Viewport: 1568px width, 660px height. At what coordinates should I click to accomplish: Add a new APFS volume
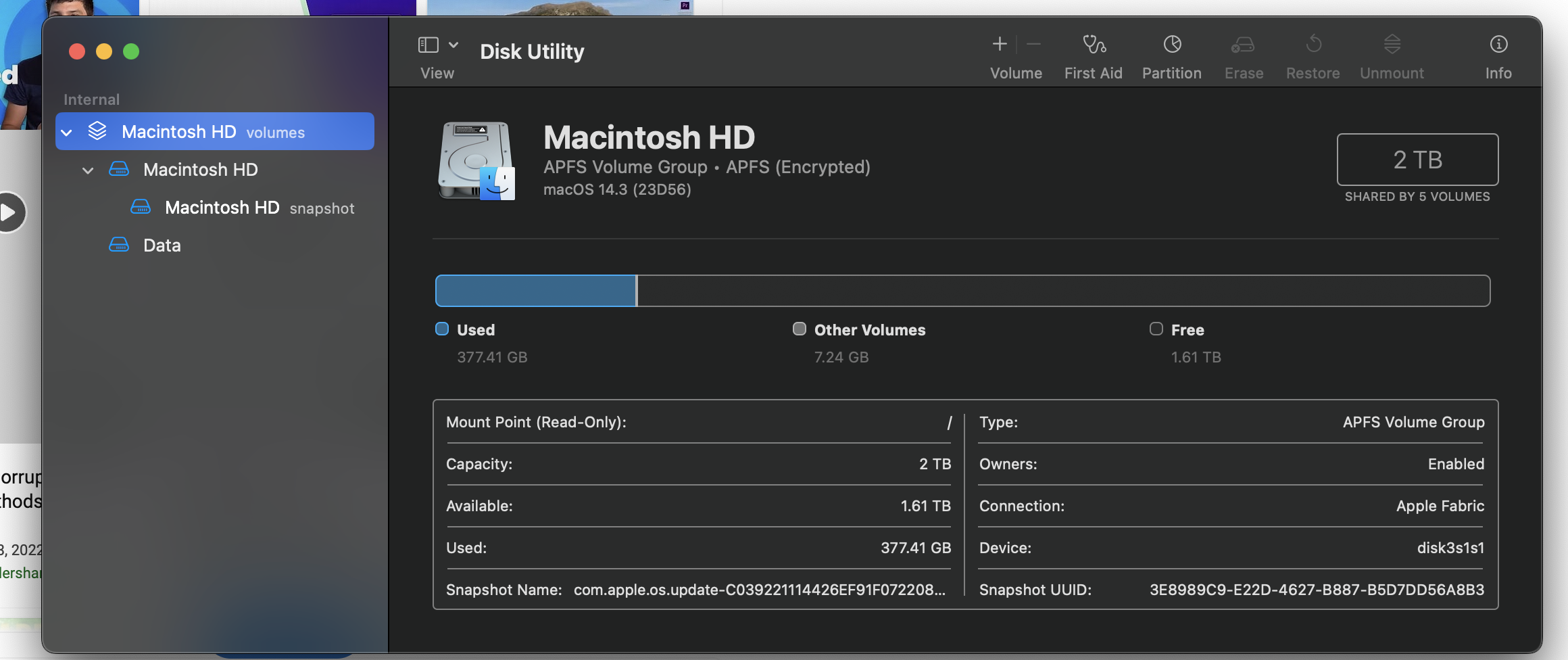coord(998,43)
